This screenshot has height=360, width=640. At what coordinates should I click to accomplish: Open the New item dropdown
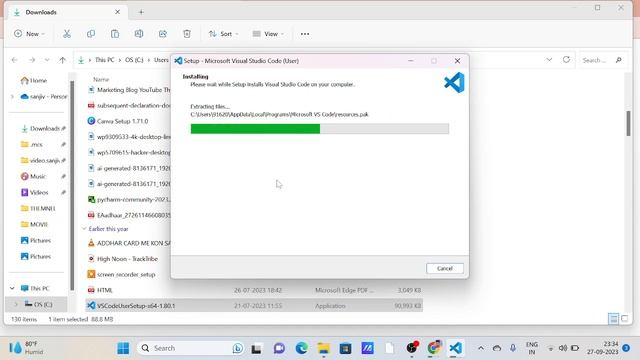pyautogui.click(x=29, y=34)
